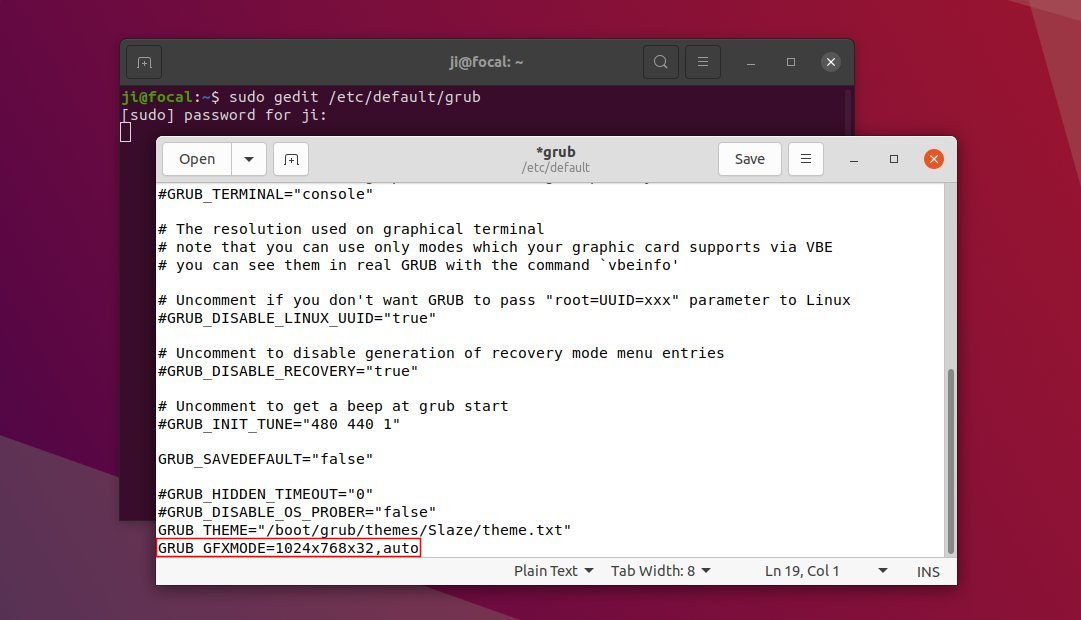Click the gedit vertical scrollbar
Viewport: 1081px width, 620px height.
click(951, 461)
